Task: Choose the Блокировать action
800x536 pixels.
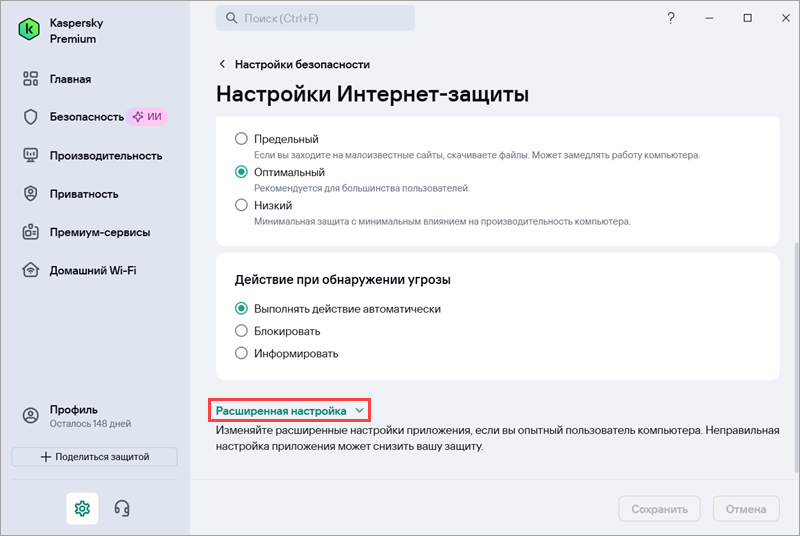Action: (x=241, y=331)
